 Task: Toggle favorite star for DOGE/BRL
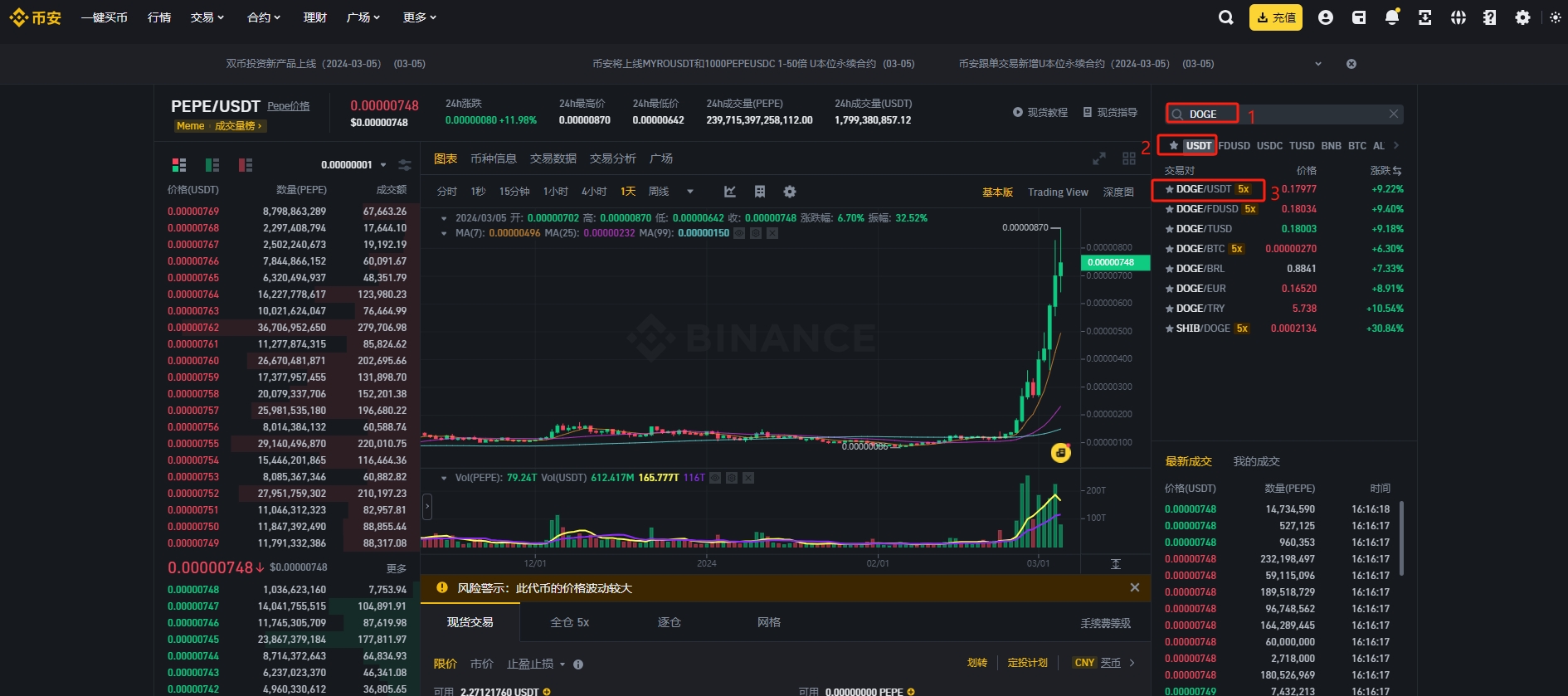coord(1170,269)
